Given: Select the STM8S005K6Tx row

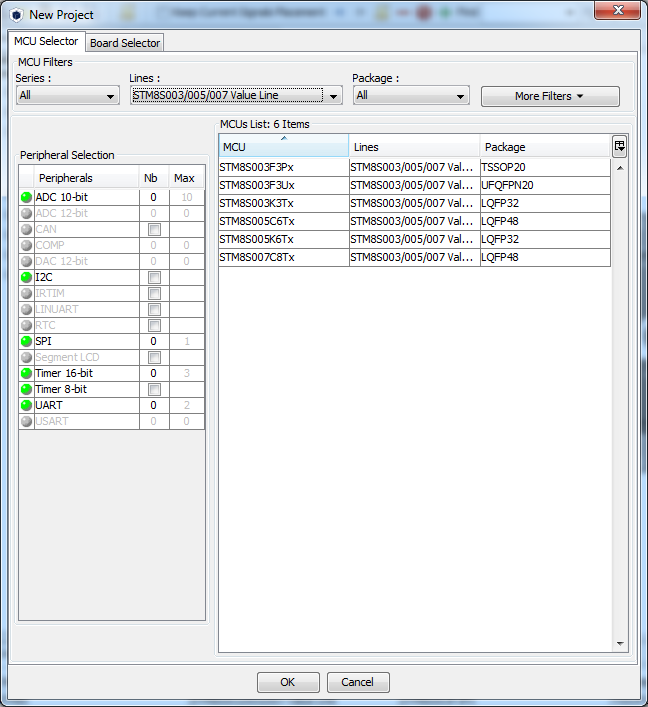Looking at the screenshot, I should click(414, 239).
